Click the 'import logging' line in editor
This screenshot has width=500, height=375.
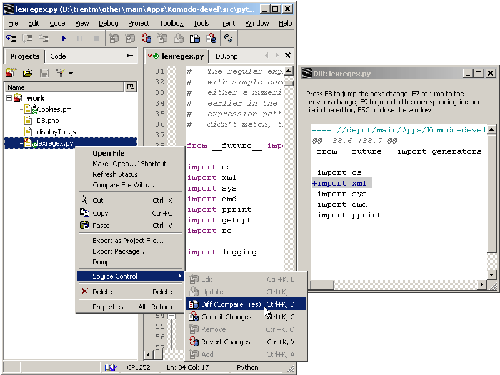point(222,252)
